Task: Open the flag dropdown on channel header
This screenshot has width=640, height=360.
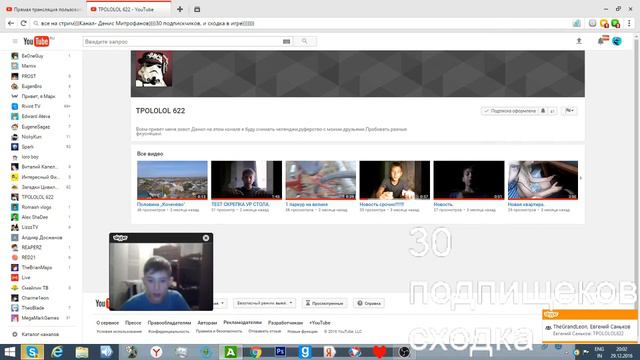Action: (569, 111)
